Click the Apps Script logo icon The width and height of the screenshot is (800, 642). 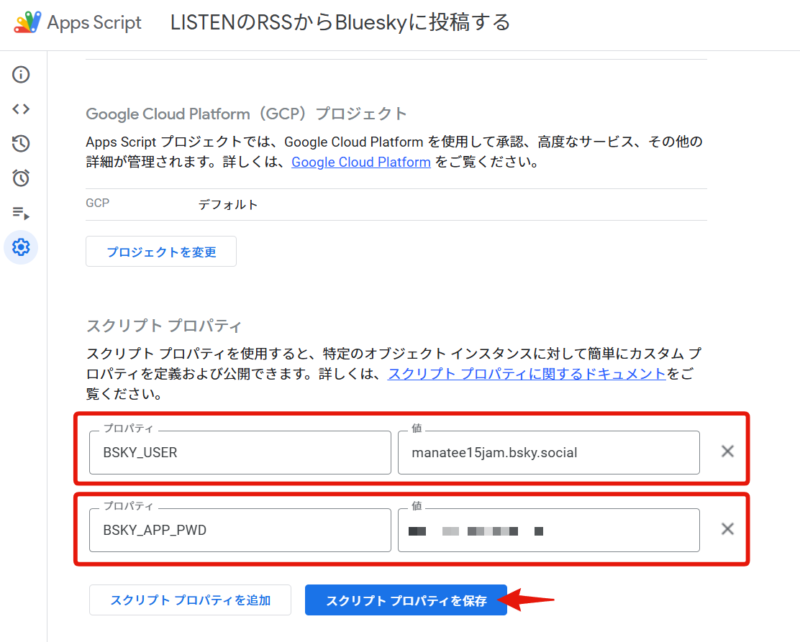23,22
